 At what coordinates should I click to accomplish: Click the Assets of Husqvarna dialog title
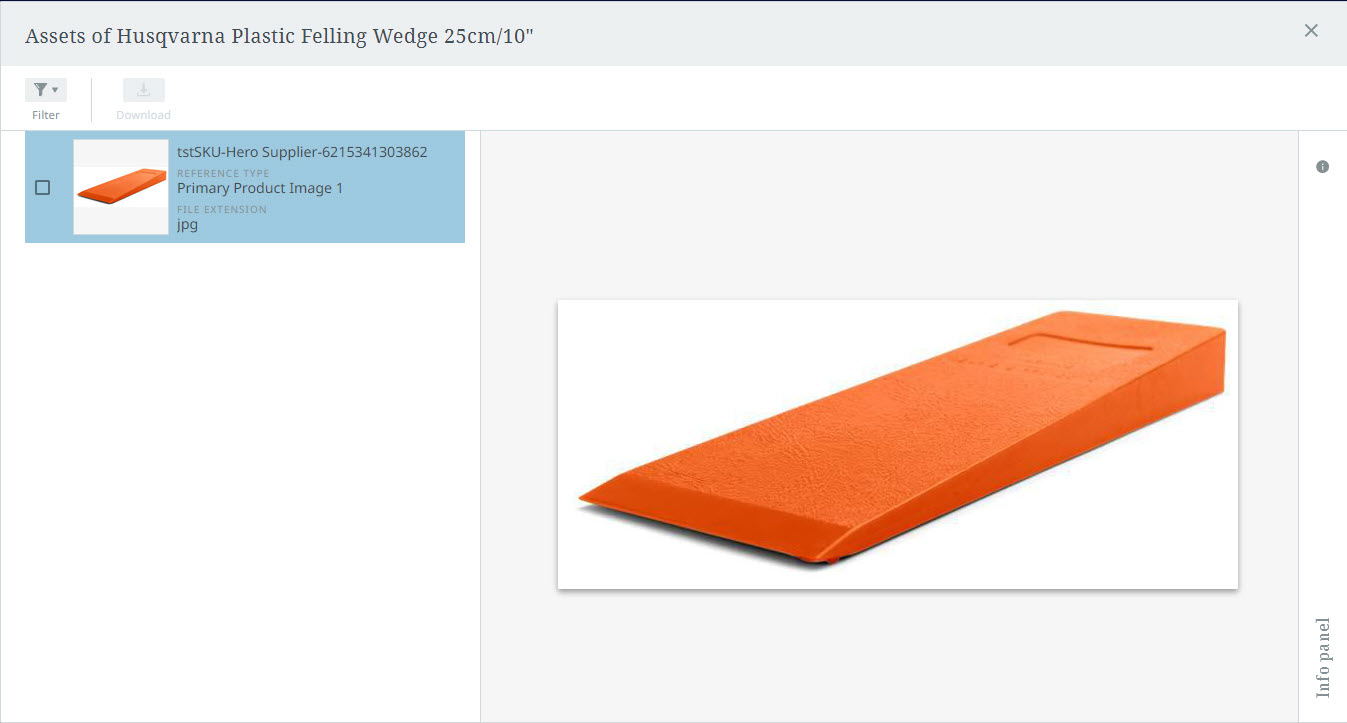280,36
